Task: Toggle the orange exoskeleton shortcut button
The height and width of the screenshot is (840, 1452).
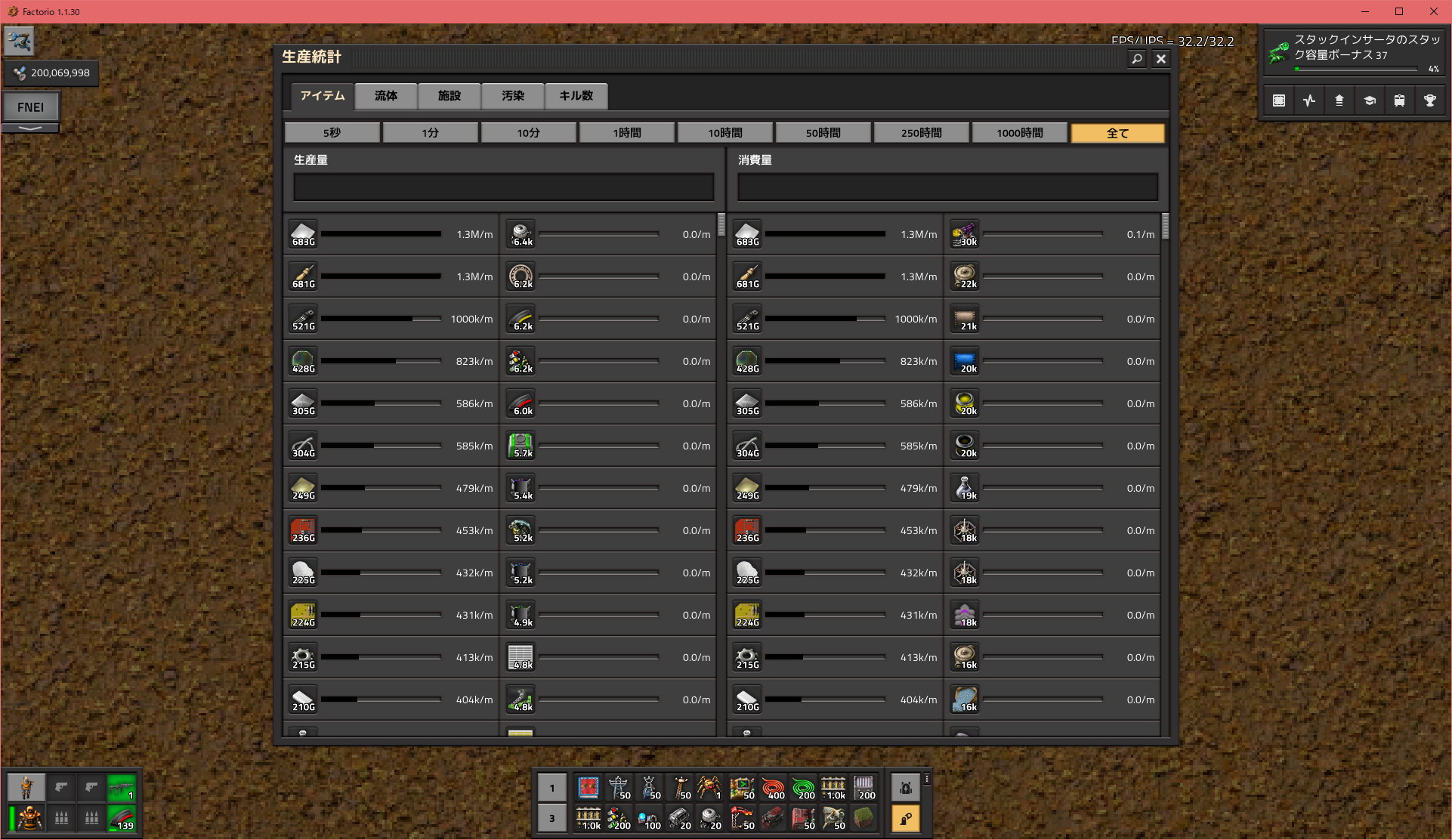Action: pyautogui.click(x=906, y=818)
